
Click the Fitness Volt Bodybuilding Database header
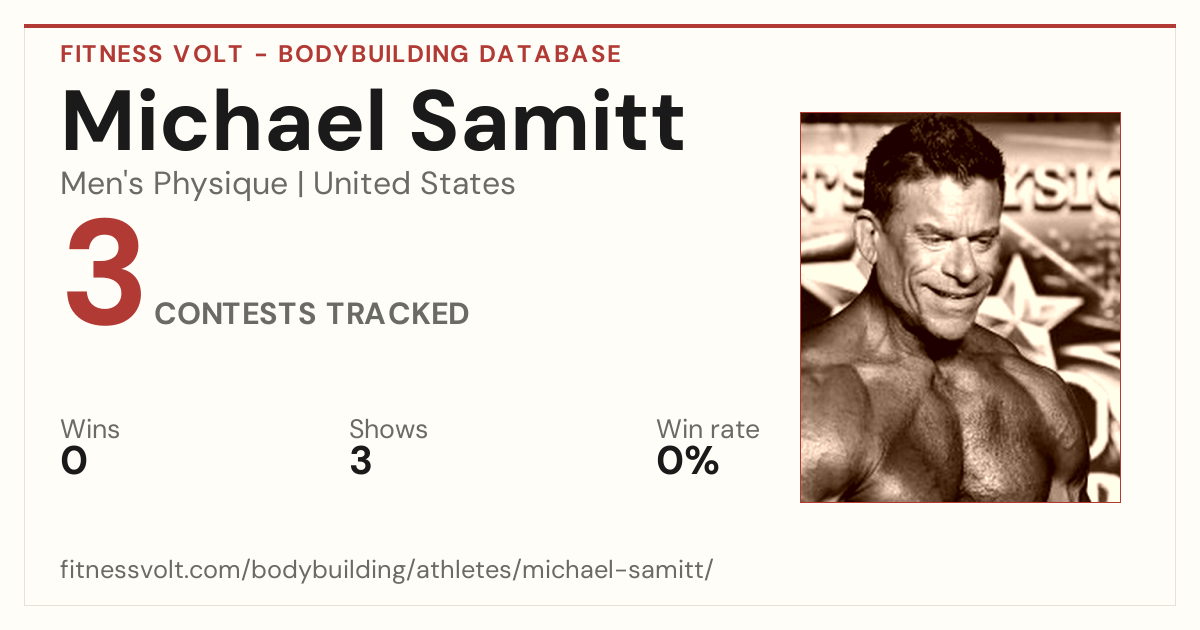(x=341, y=54)
